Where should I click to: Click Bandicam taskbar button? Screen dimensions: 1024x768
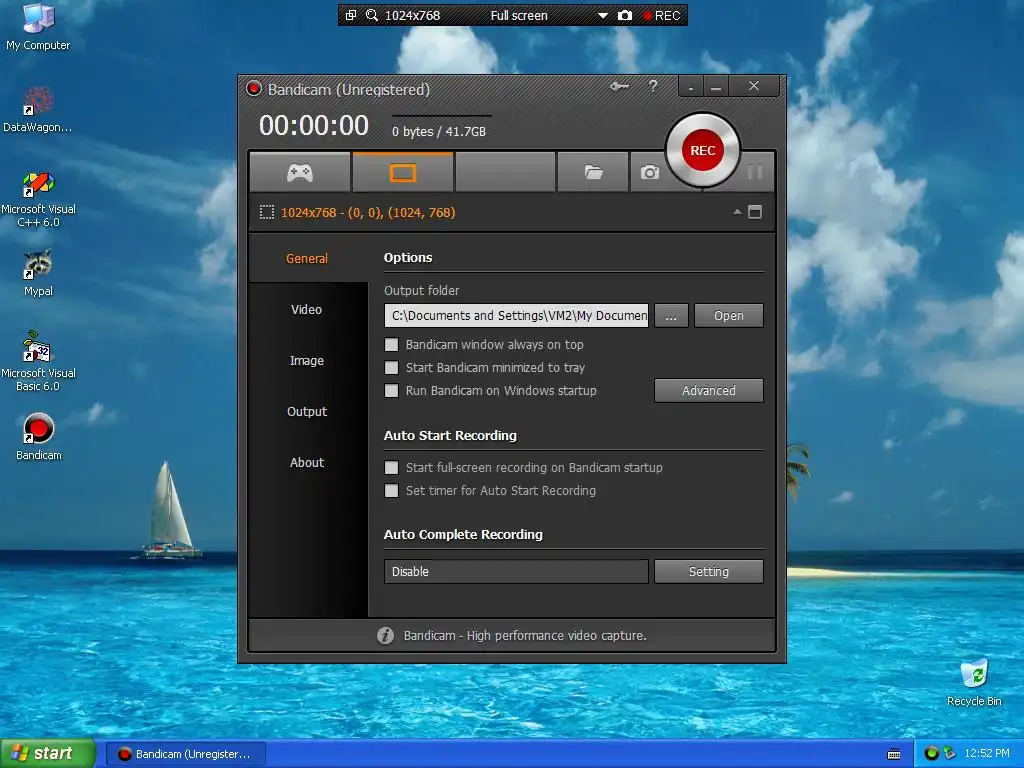[x=185, y=754]
